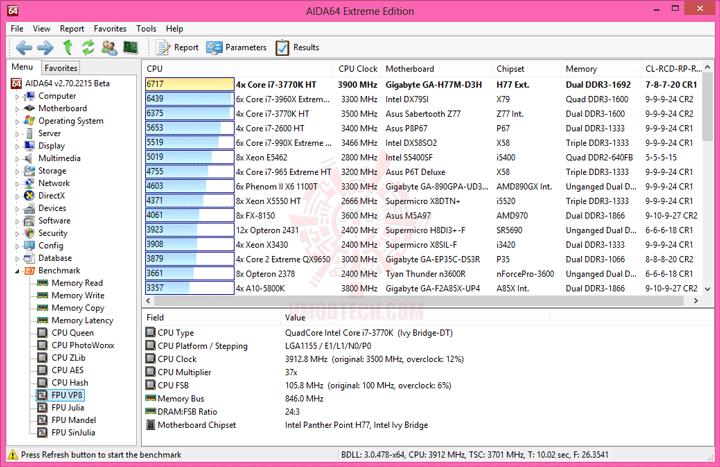Select the Software tree item
720x467 pixels.
(x=54, y=220)
